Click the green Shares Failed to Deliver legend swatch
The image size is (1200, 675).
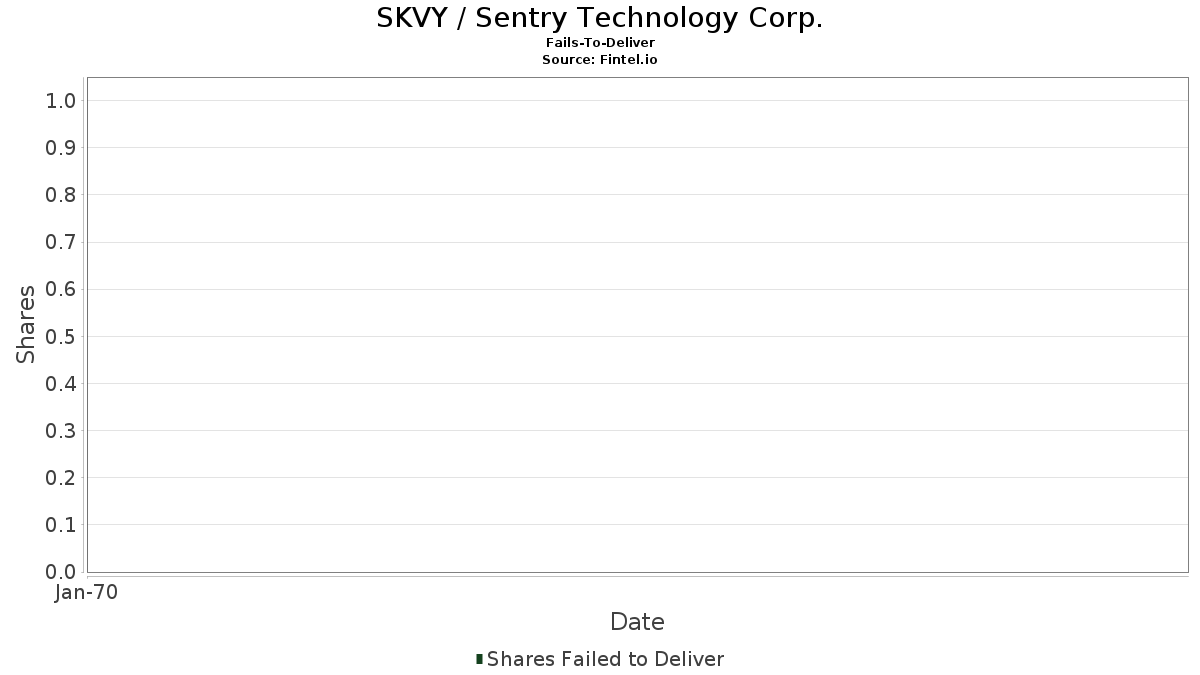[x=479, y=659]
